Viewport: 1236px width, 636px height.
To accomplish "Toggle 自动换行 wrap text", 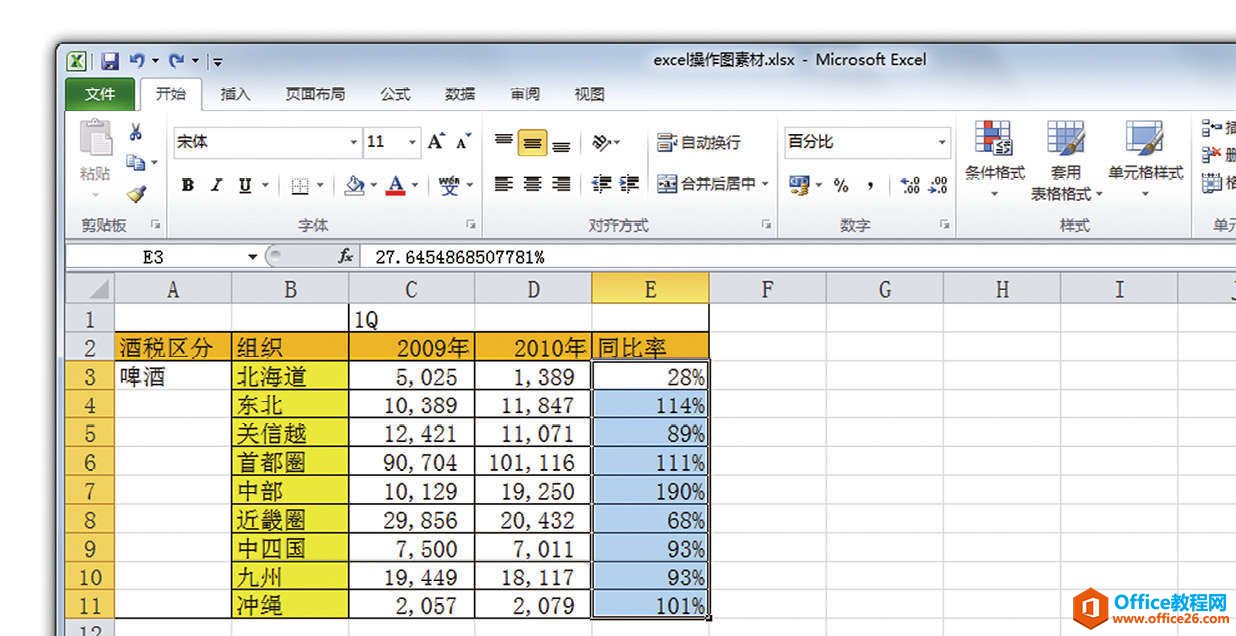I will click(699, 143).
